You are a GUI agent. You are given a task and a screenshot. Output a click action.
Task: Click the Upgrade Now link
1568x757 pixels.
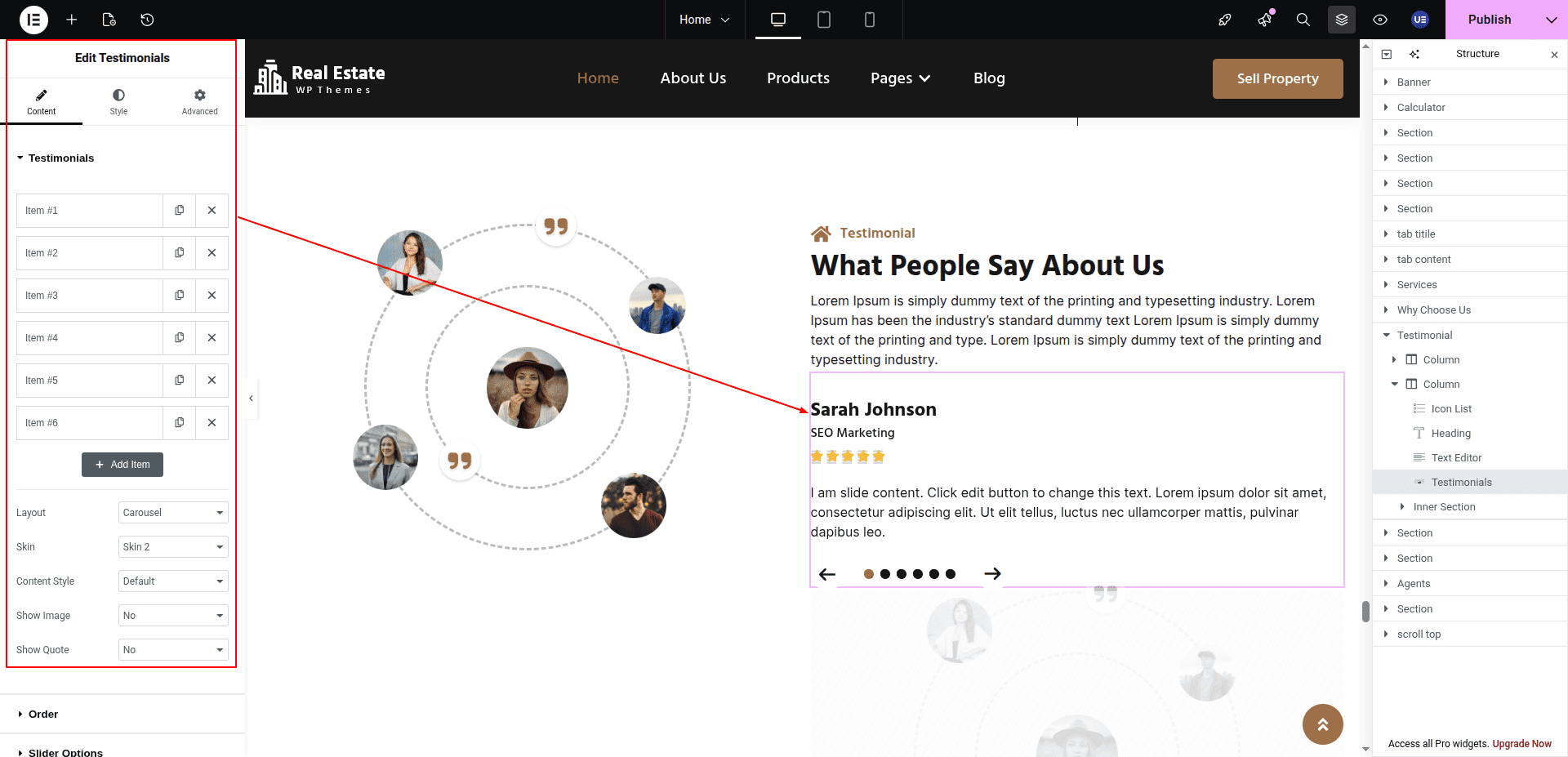[x=1521, y=744]
